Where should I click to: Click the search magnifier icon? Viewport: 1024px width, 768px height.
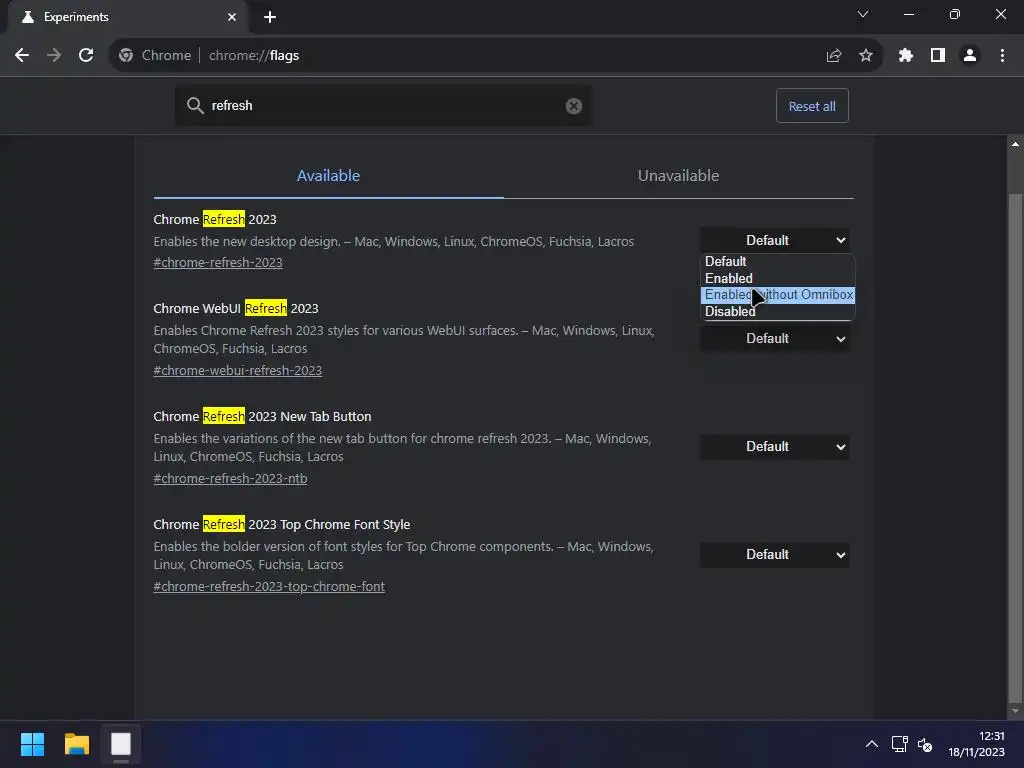pyautogui.click(x=195, y=105)
